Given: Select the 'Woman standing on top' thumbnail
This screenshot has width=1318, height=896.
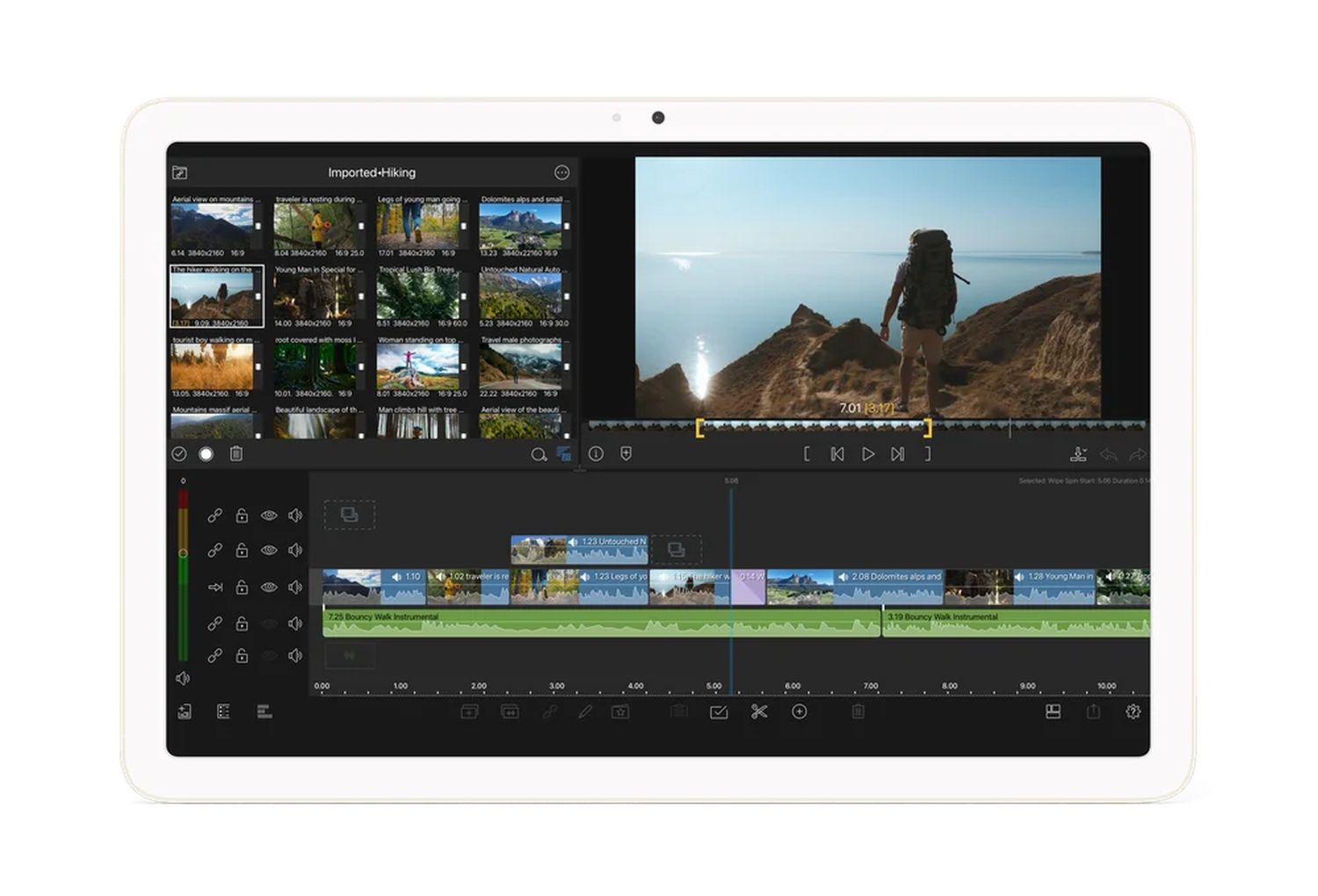Looking at the screenshot, I should 417,366.
